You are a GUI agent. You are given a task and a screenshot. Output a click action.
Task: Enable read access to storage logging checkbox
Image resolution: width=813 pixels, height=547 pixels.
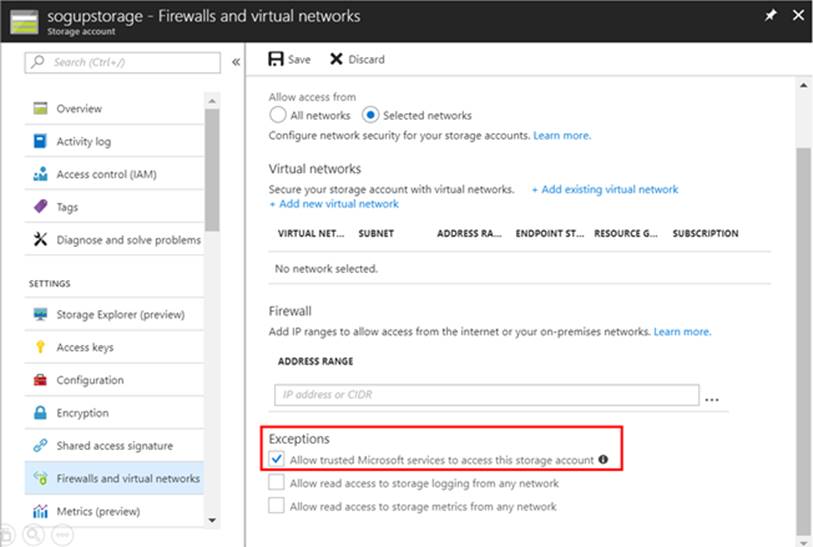pyautogui.click(x=277, y=483)
